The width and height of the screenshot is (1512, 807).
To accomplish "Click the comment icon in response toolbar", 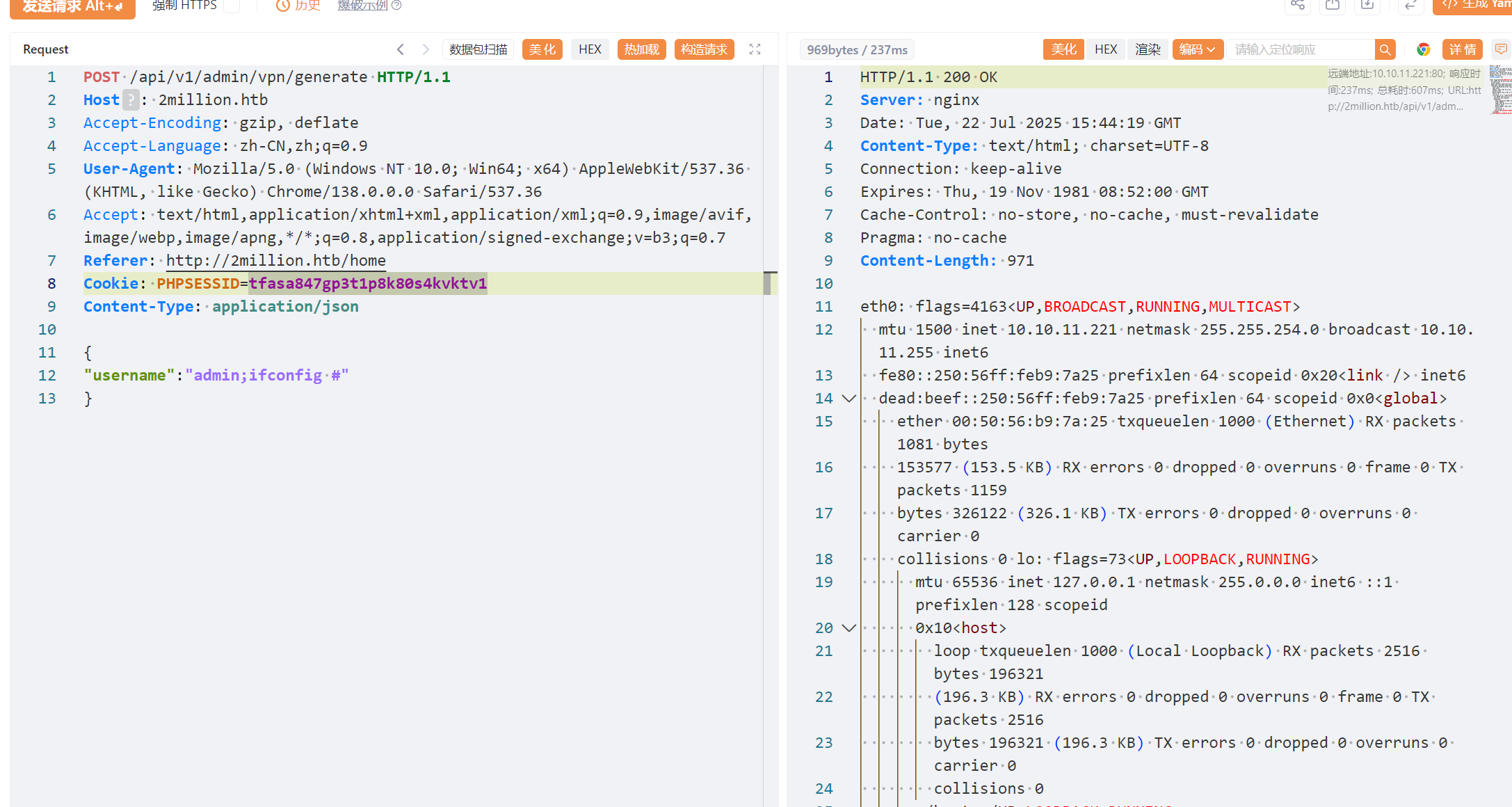I will click(x=1501, y=49).
